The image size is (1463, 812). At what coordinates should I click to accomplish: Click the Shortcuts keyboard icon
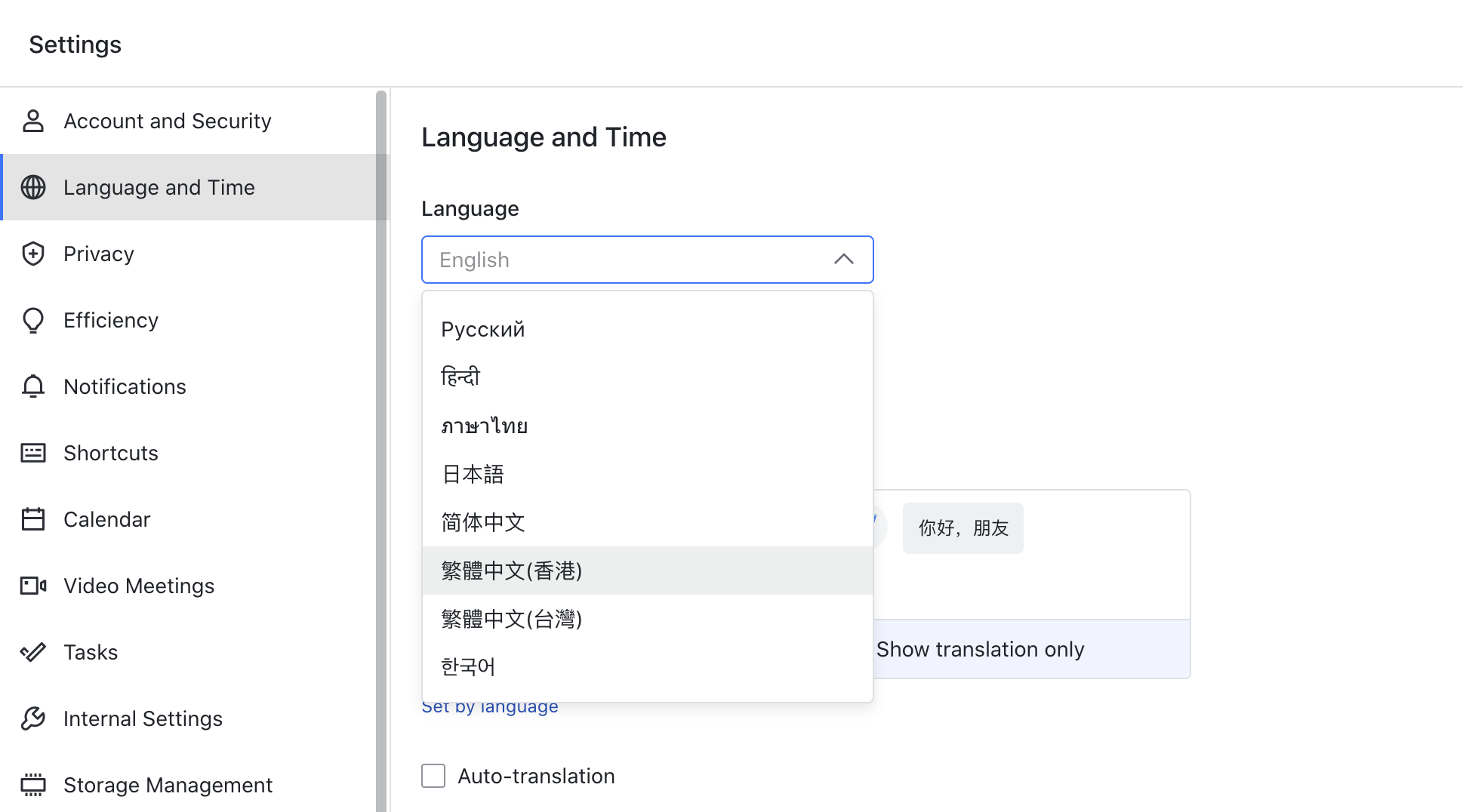pyautogui.click(x=33, y=453)
